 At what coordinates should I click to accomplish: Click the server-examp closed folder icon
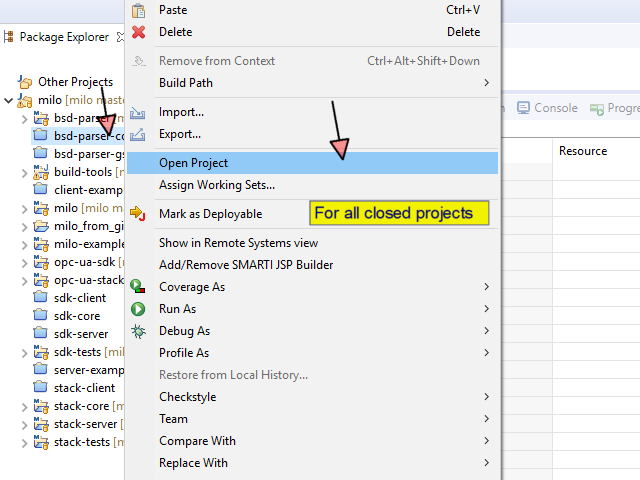click(40, 369)
